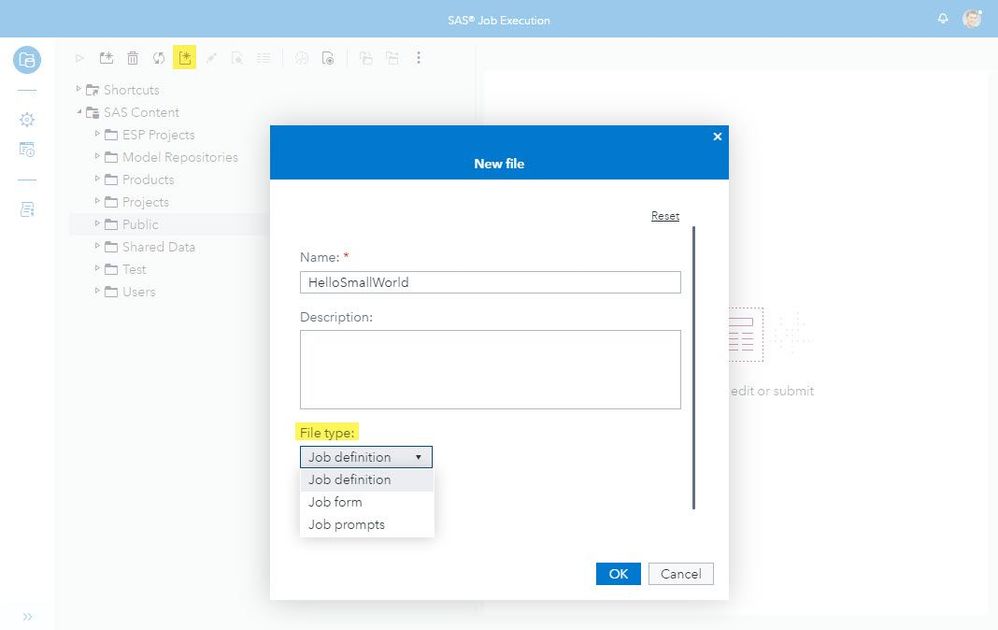Choose Job form file type
Screen dimensions: 998x630
pos(367,502)
